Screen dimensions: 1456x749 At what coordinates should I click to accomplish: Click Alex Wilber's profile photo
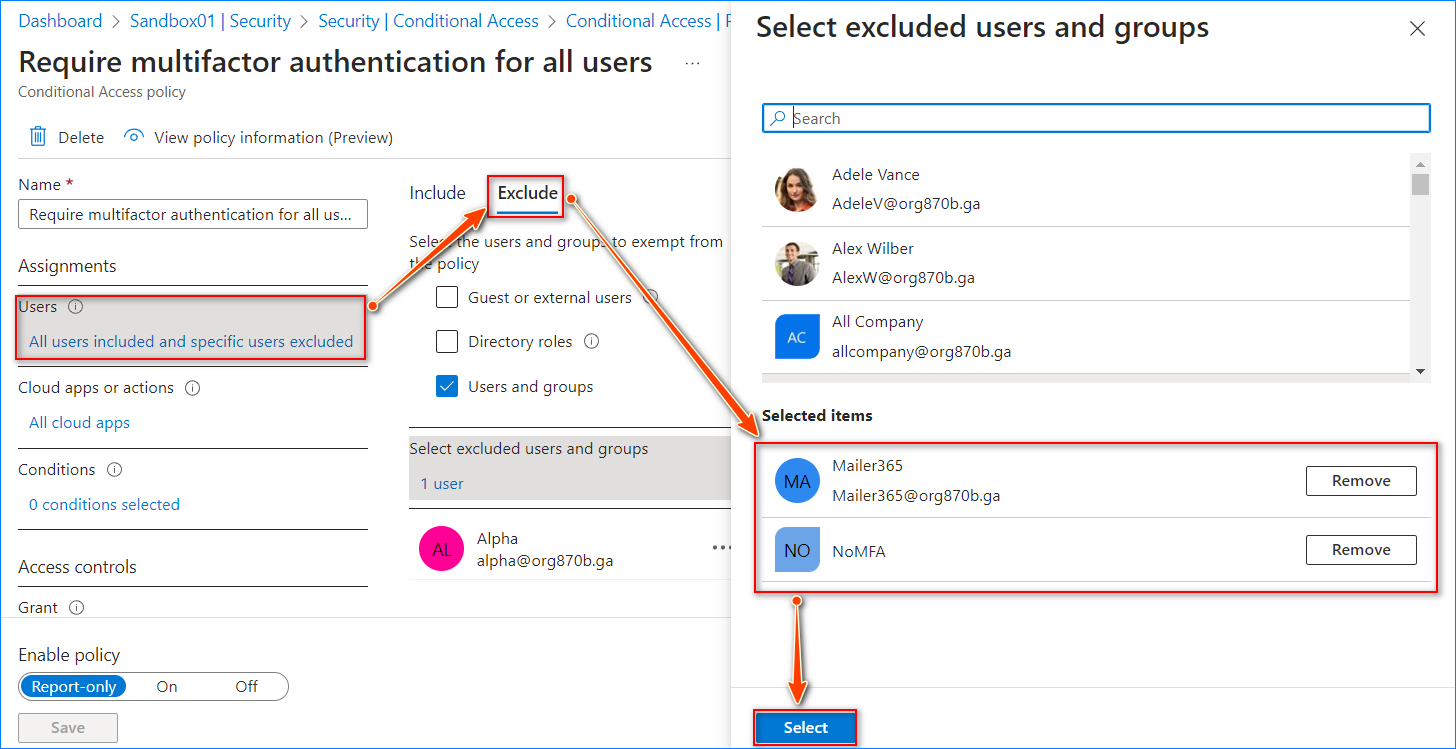point(797,263)
